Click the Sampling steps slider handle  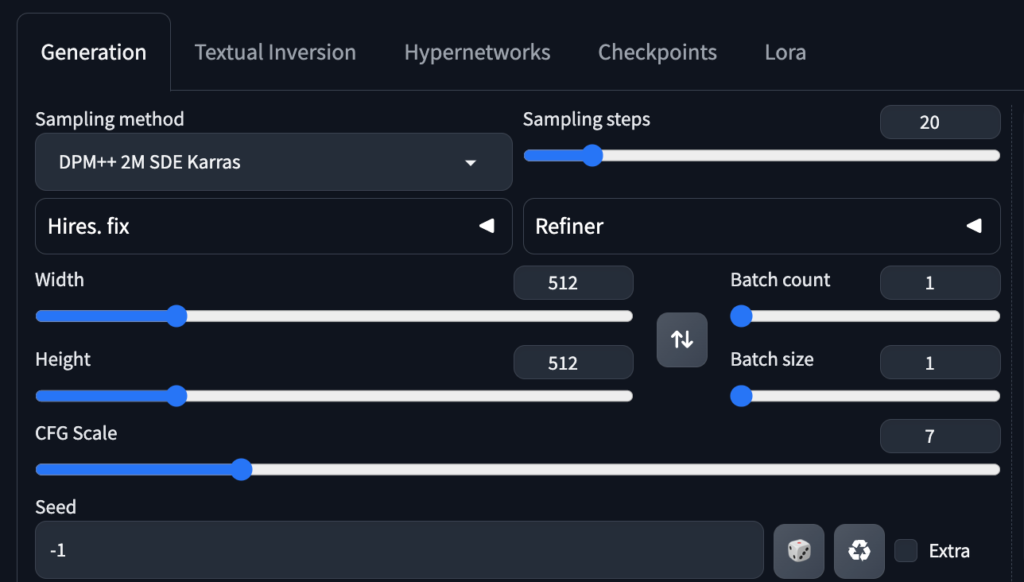coord(592,155)
